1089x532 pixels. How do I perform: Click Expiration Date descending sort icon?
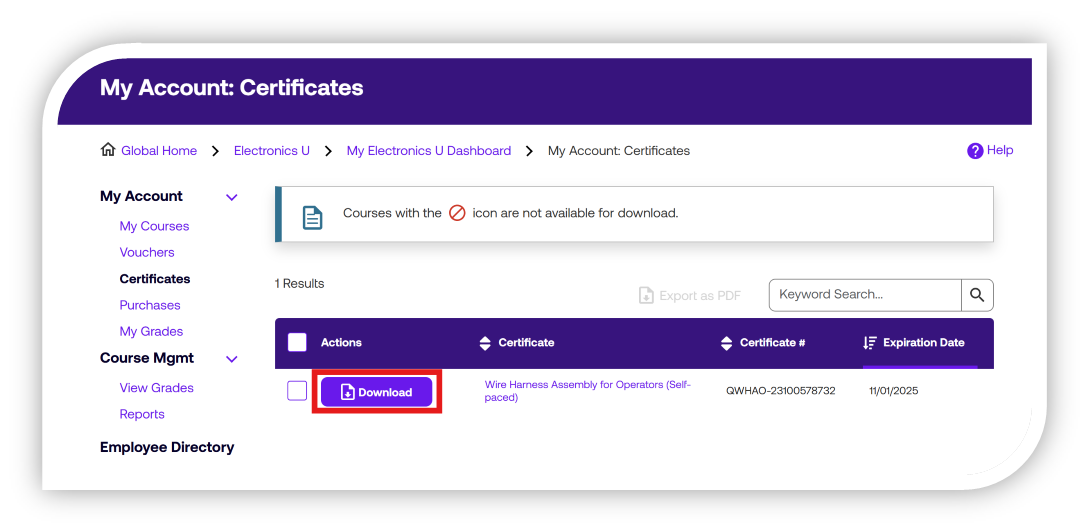pyautogui.click(x=870, y=343)
